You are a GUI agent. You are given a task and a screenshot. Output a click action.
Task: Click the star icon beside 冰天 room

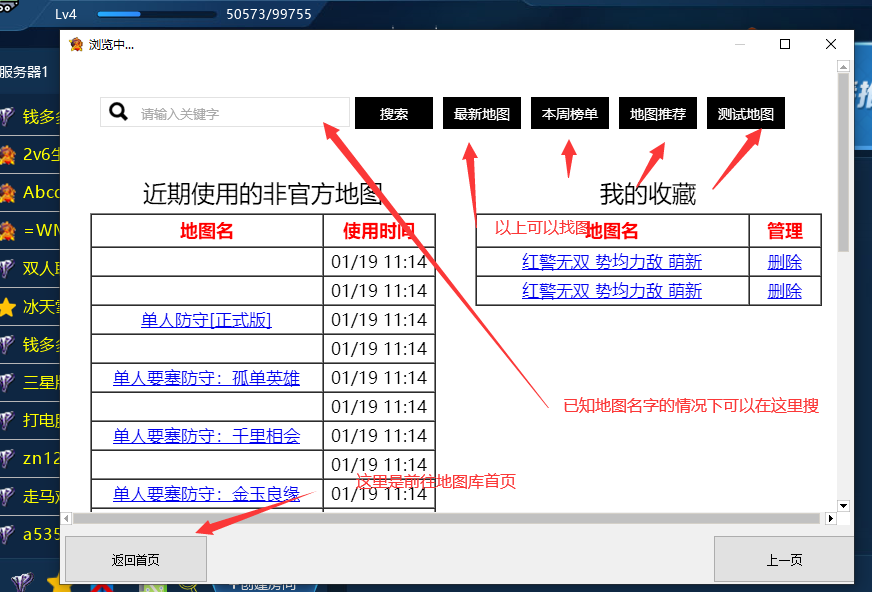(7, 306)
